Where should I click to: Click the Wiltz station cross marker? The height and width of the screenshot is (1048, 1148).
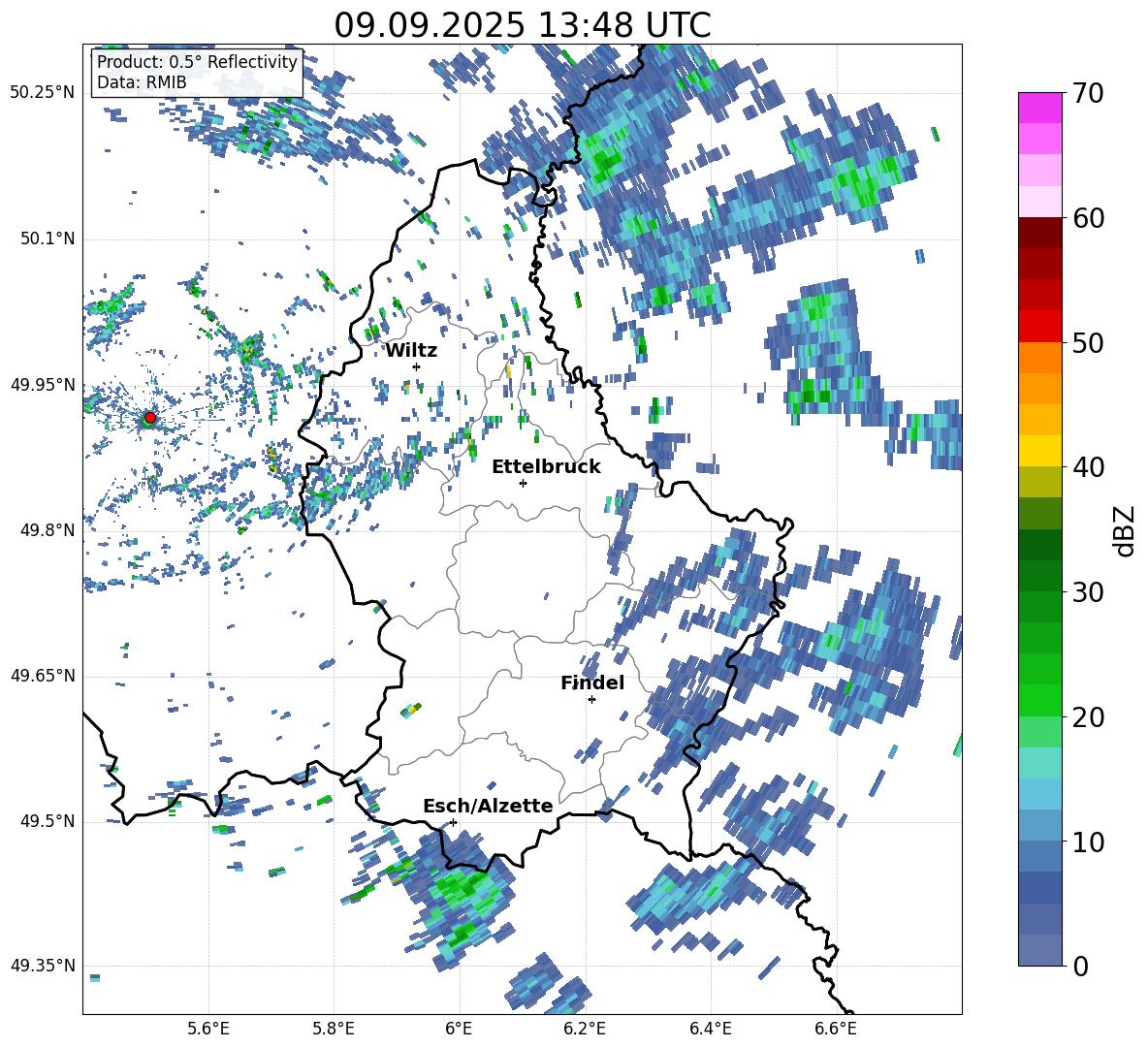[417, 366]
